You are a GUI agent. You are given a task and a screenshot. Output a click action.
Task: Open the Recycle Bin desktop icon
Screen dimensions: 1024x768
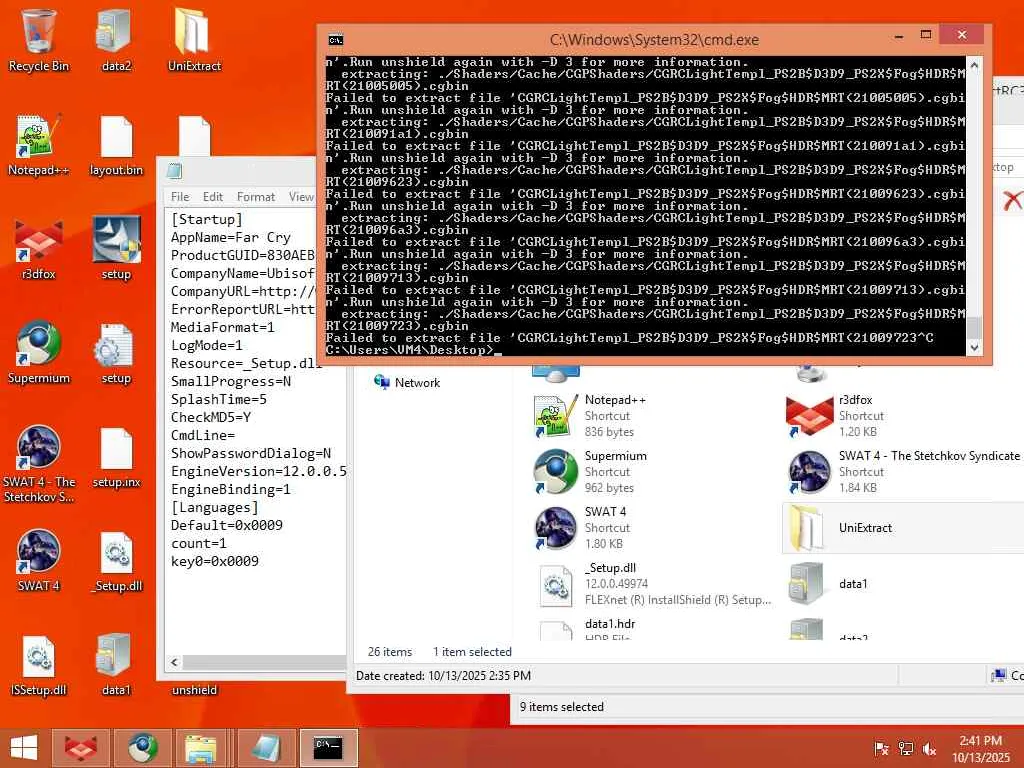(x=39, y=40)
